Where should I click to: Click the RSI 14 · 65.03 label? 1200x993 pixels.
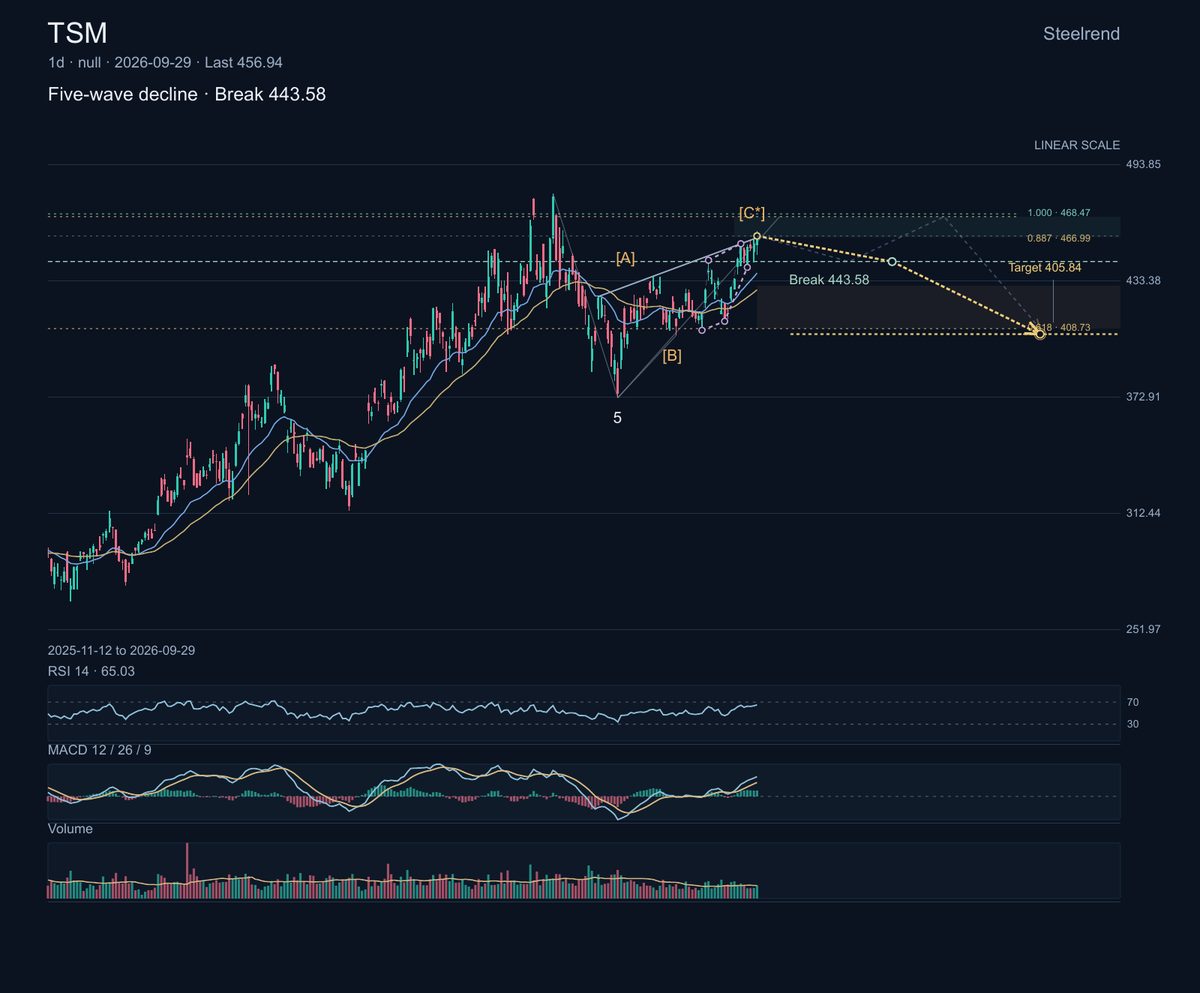(91, 671)
